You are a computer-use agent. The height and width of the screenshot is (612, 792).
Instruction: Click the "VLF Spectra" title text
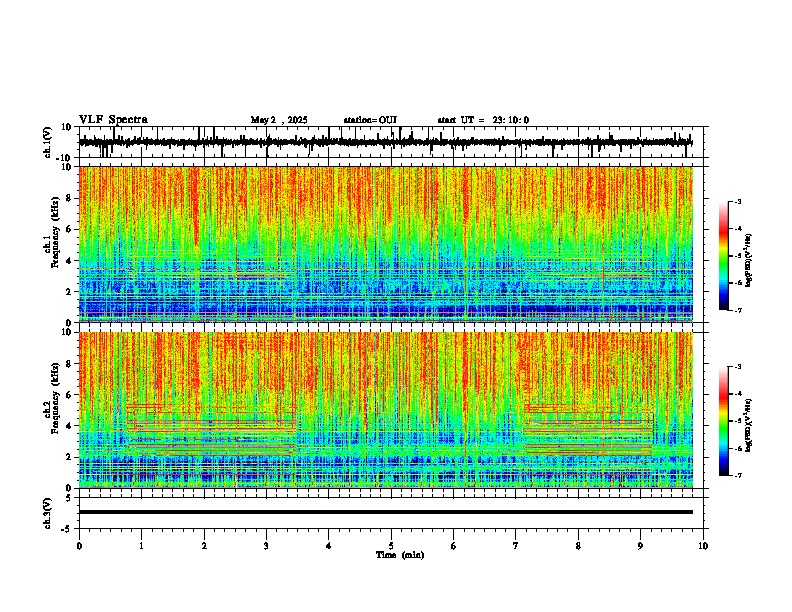(x=114, y=120)
